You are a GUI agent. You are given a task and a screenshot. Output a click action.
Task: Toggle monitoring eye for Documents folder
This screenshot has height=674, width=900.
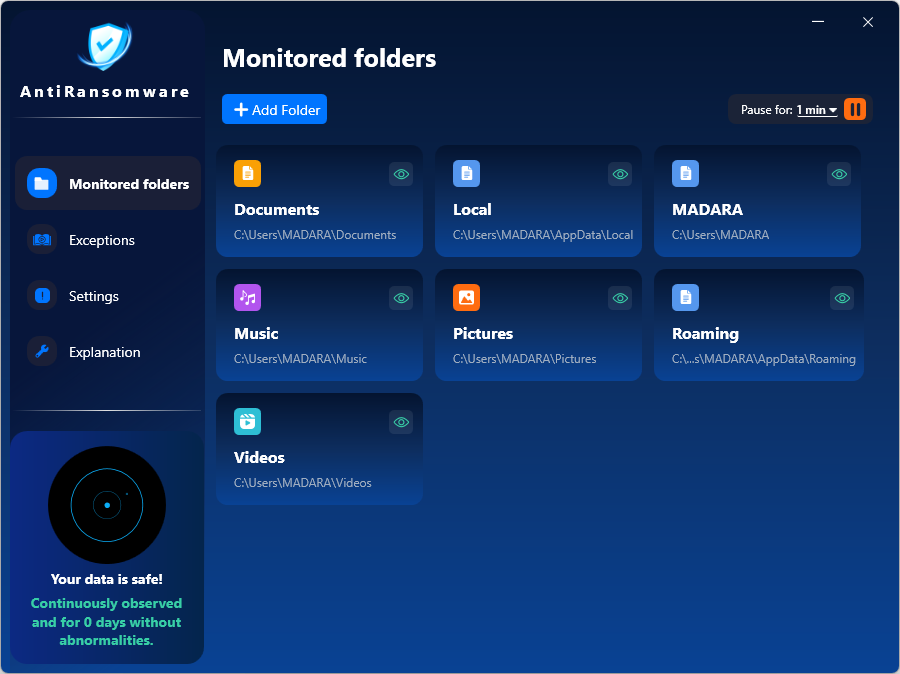pyautogui.click(x=401, y=174)
